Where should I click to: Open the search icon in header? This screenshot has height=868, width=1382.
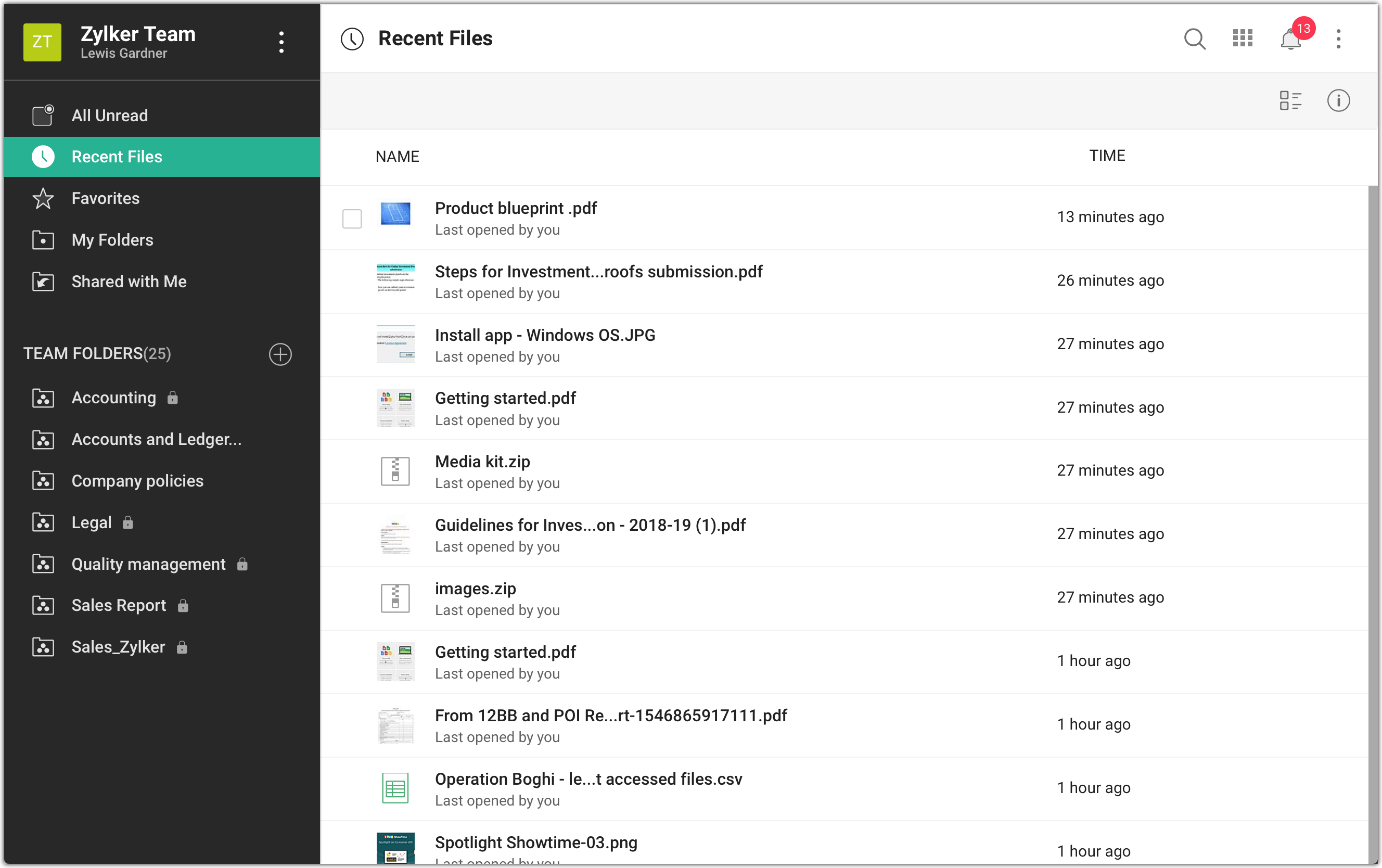[1194, 39]
